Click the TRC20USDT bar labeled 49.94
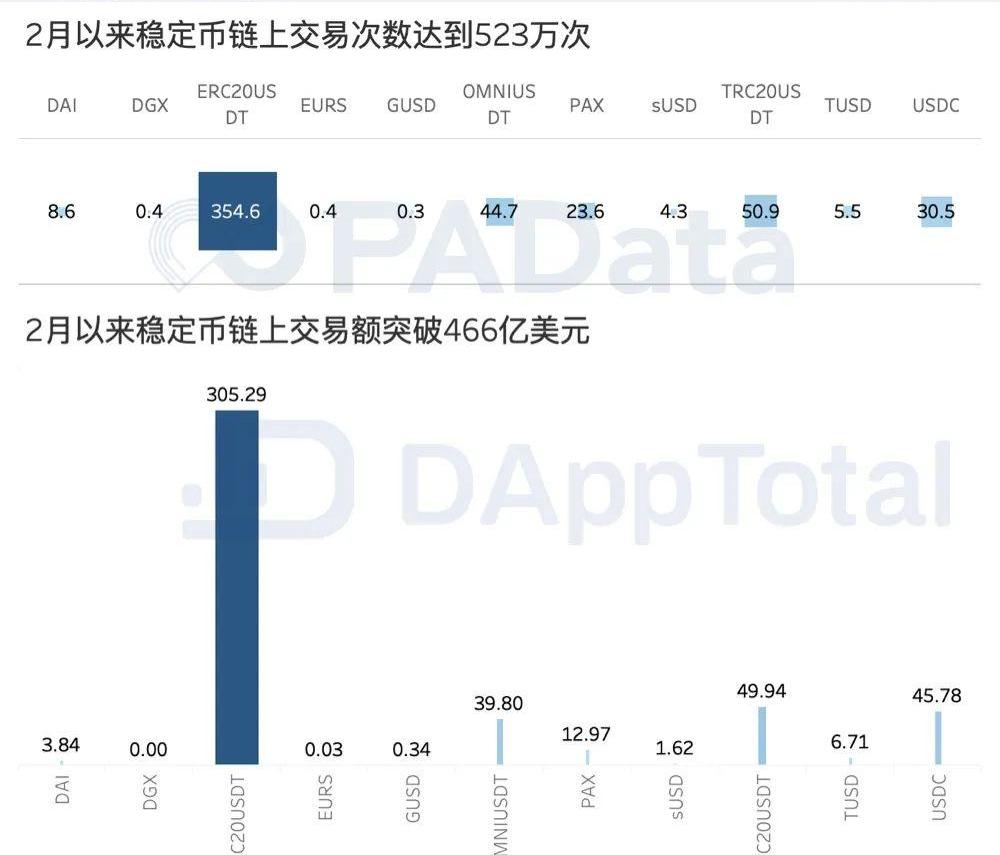1000x855 pixels. click(x=762, y=736)
